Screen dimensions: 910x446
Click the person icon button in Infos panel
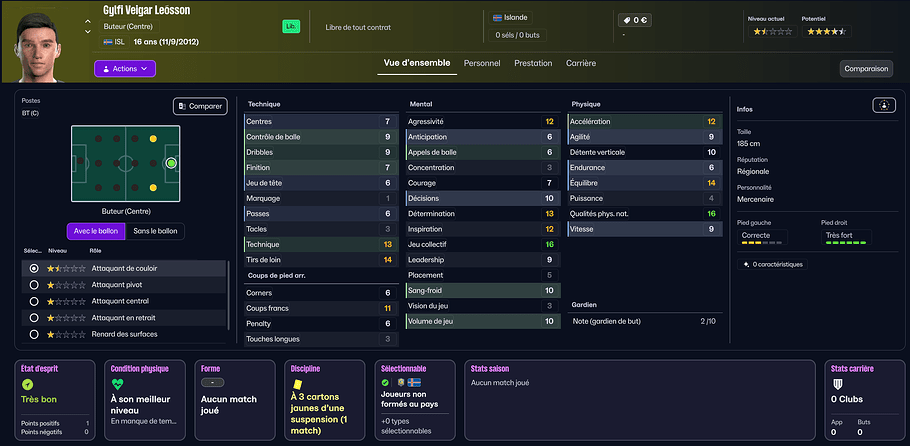coord(883,105)
